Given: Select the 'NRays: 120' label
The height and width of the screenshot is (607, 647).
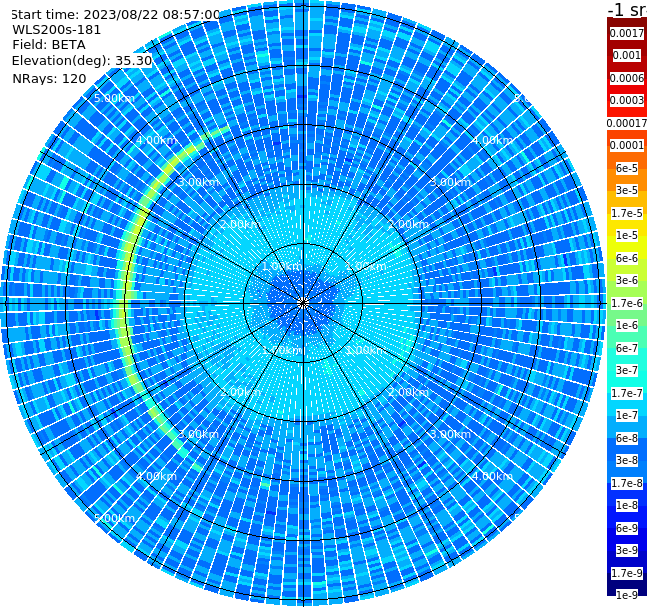Looking at the screenshot, I should point(49,78).
